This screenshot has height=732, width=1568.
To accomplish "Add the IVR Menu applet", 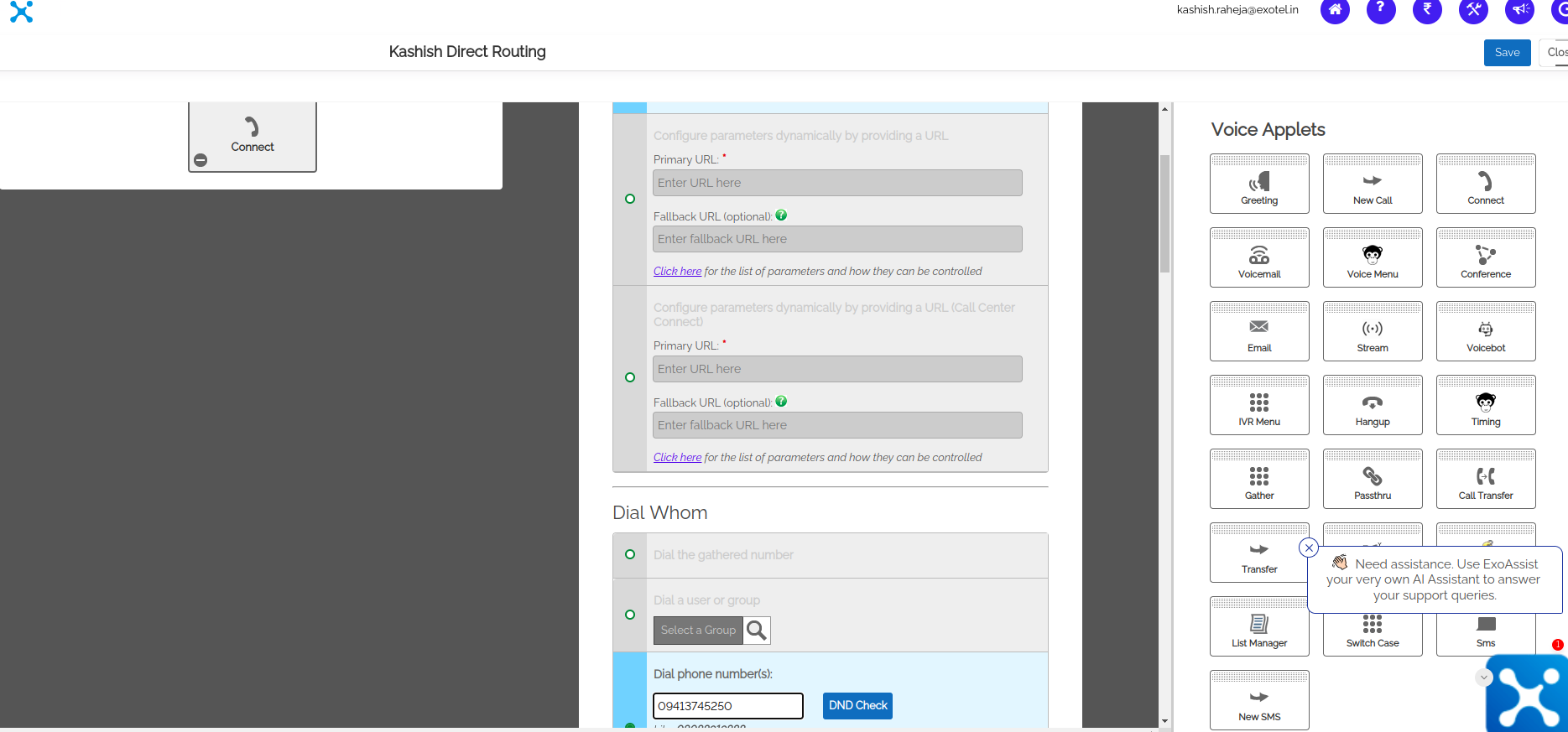I will [x=1259, y=405].
